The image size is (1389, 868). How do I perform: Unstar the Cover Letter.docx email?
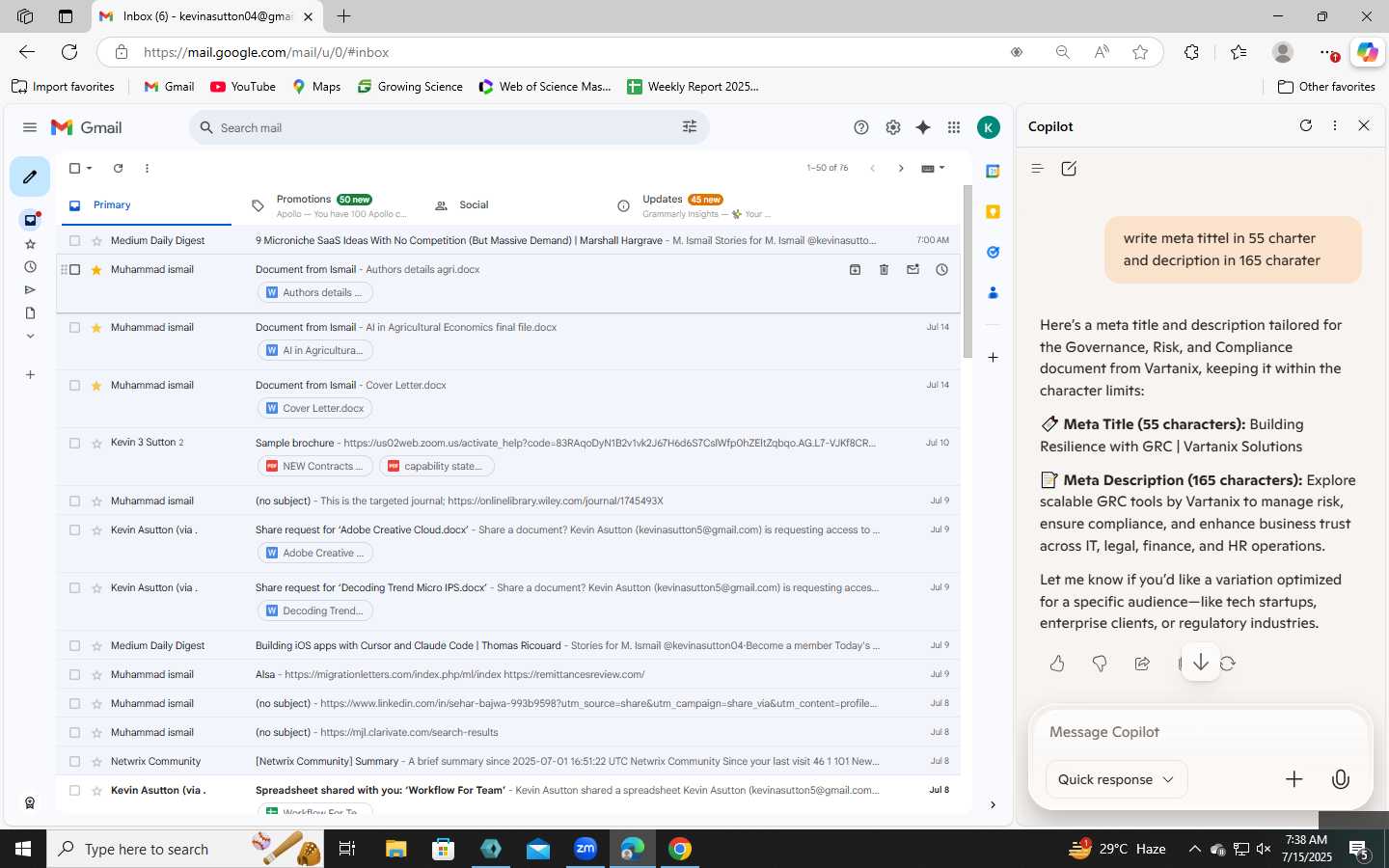[x=96, y=386]
